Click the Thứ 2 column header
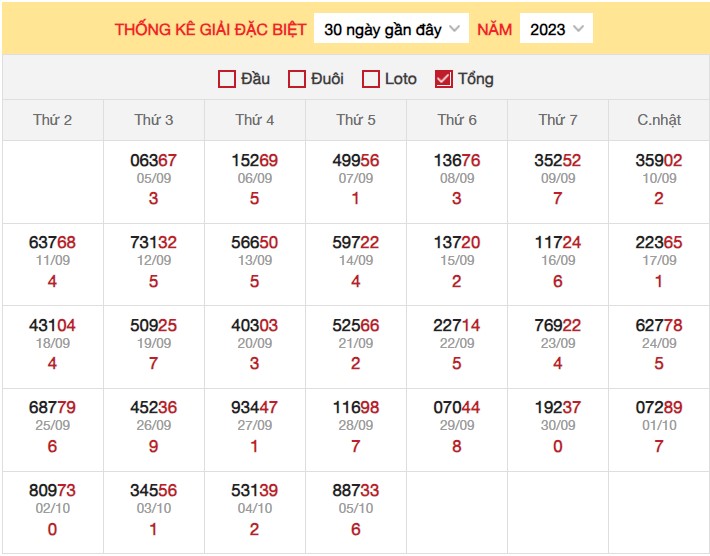This screenshot has height=556, width=710. [53, 120]
